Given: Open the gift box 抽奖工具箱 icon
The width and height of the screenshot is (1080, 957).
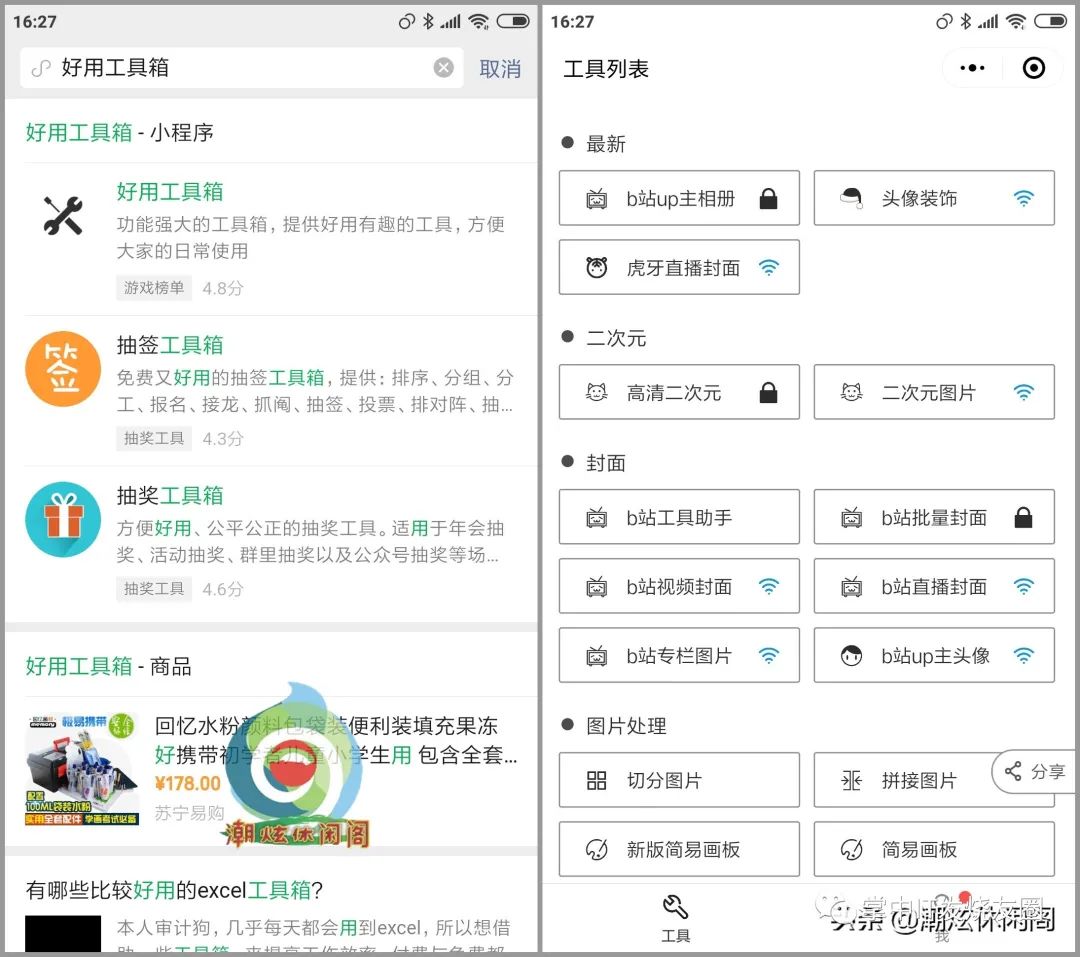Looking at the screenshot, I should pyautogui.click(x=63, y=519).
